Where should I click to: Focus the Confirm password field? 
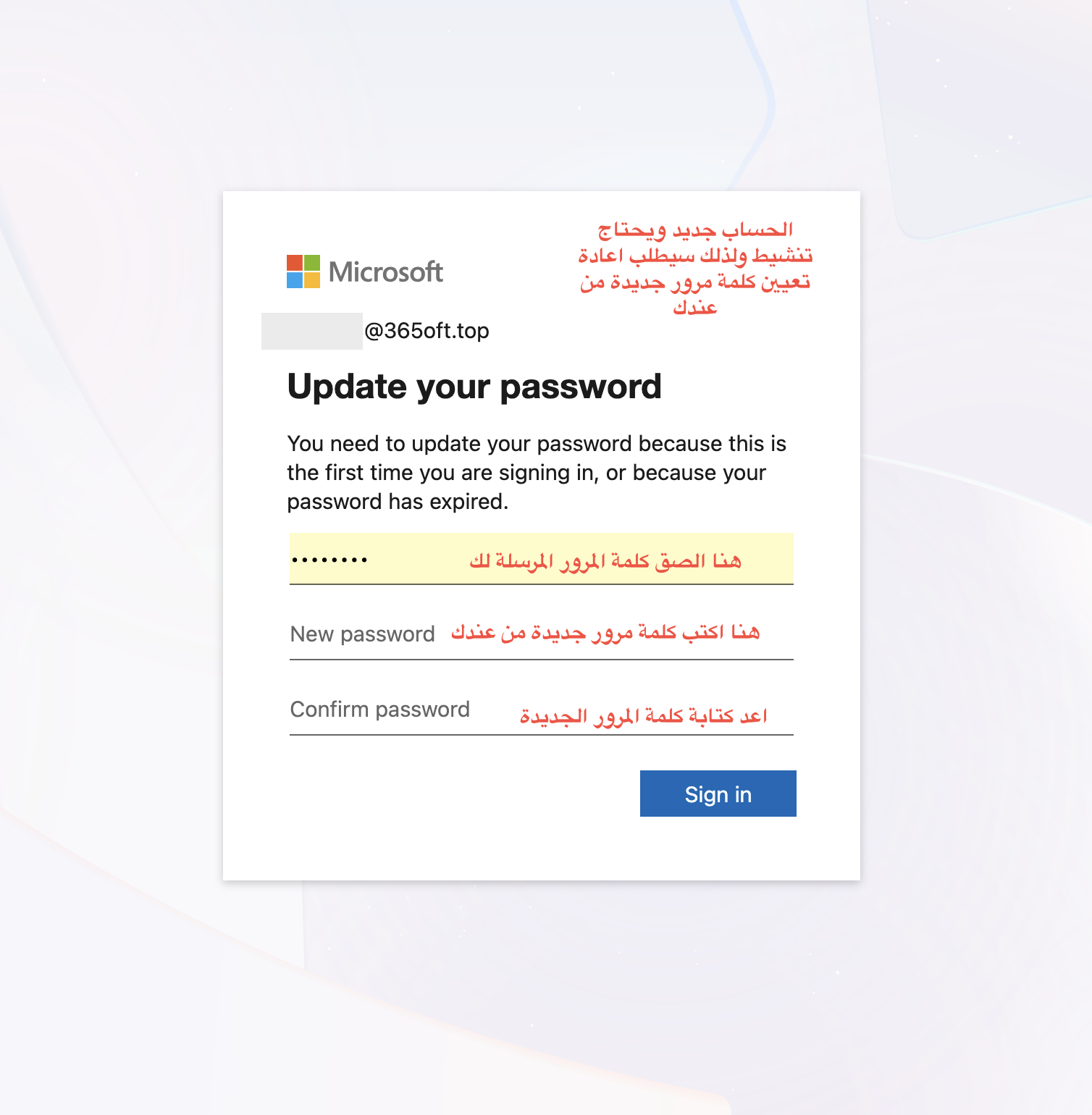pos(541,710)
